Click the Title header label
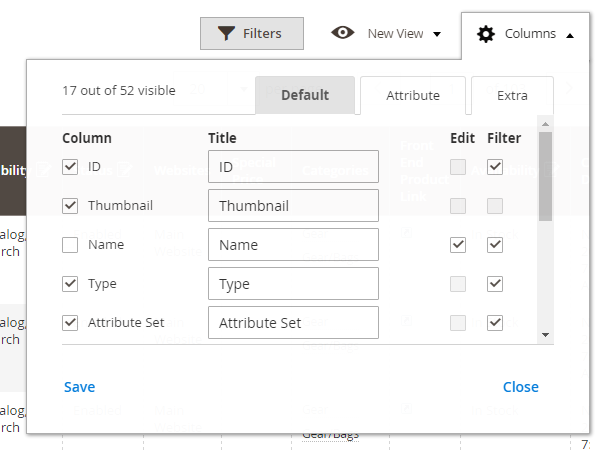 point(222,138)
